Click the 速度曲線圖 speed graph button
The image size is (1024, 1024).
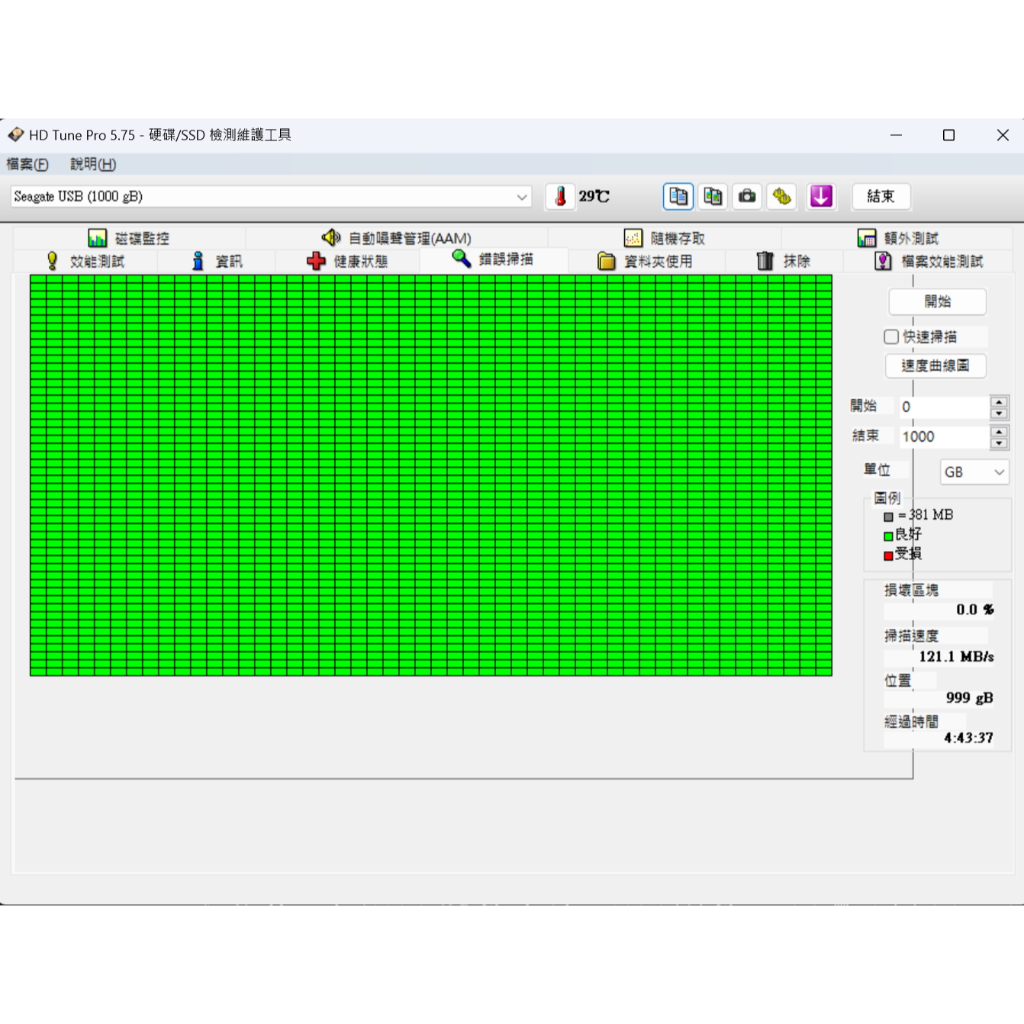point(935,366)
